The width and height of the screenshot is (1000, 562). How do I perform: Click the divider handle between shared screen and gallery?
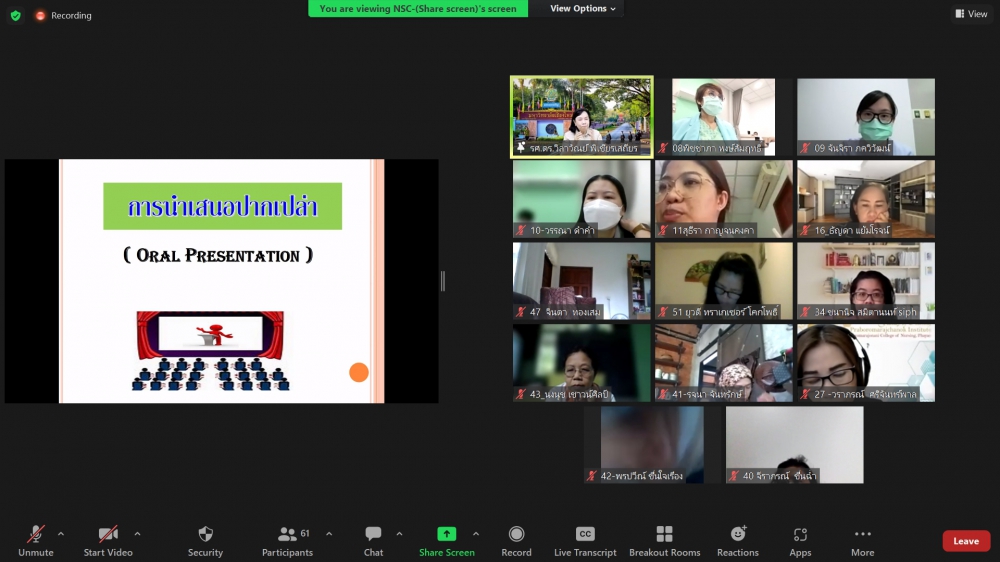tap(443, 281)
